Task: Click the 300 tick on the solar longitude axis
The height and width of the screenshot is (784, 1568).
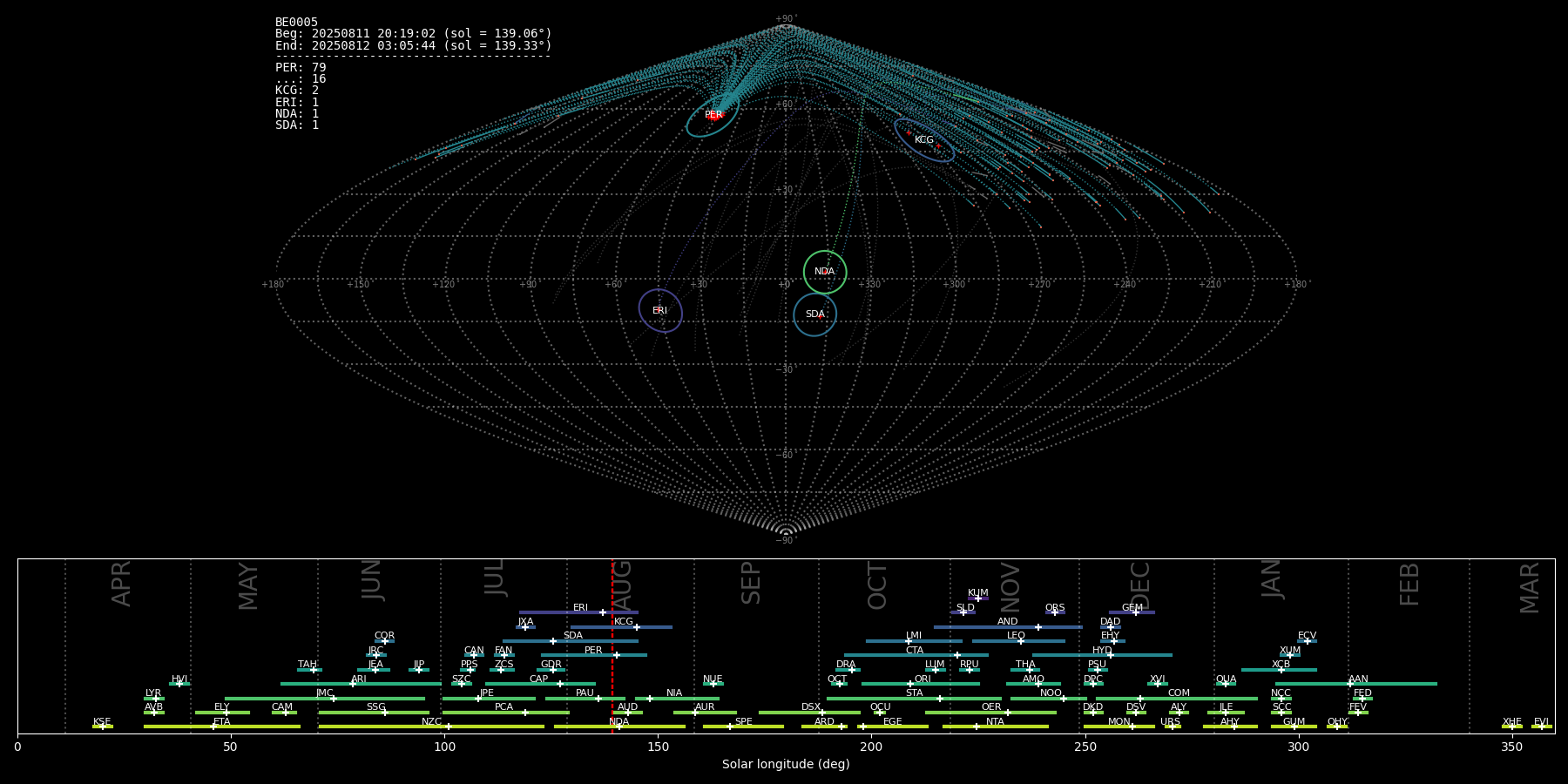Action: click(1298, 747)
